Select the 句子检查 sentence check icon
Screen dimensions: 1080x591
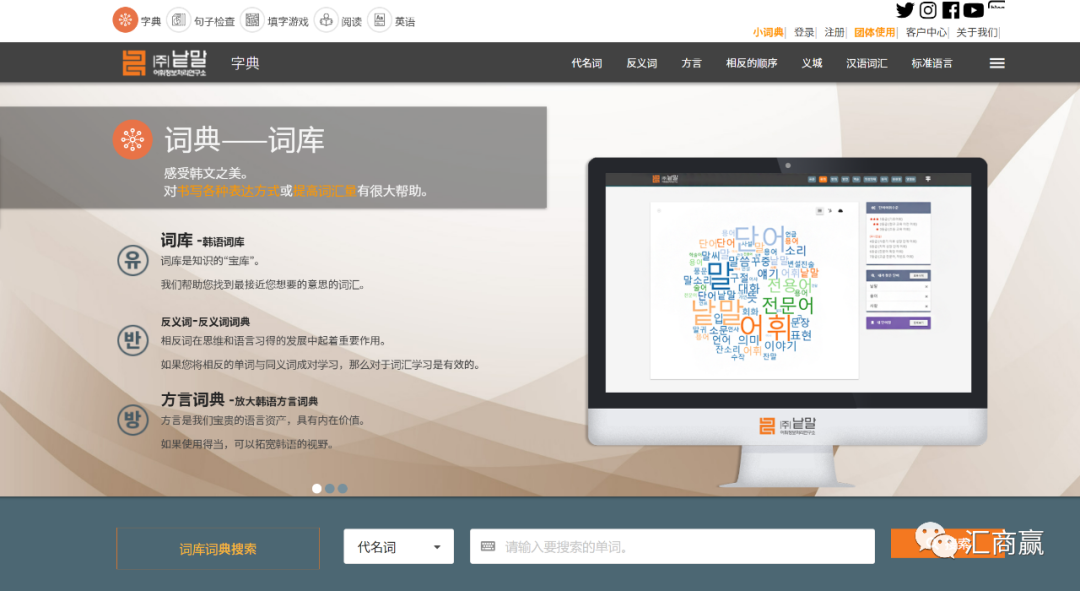(180, 19)
